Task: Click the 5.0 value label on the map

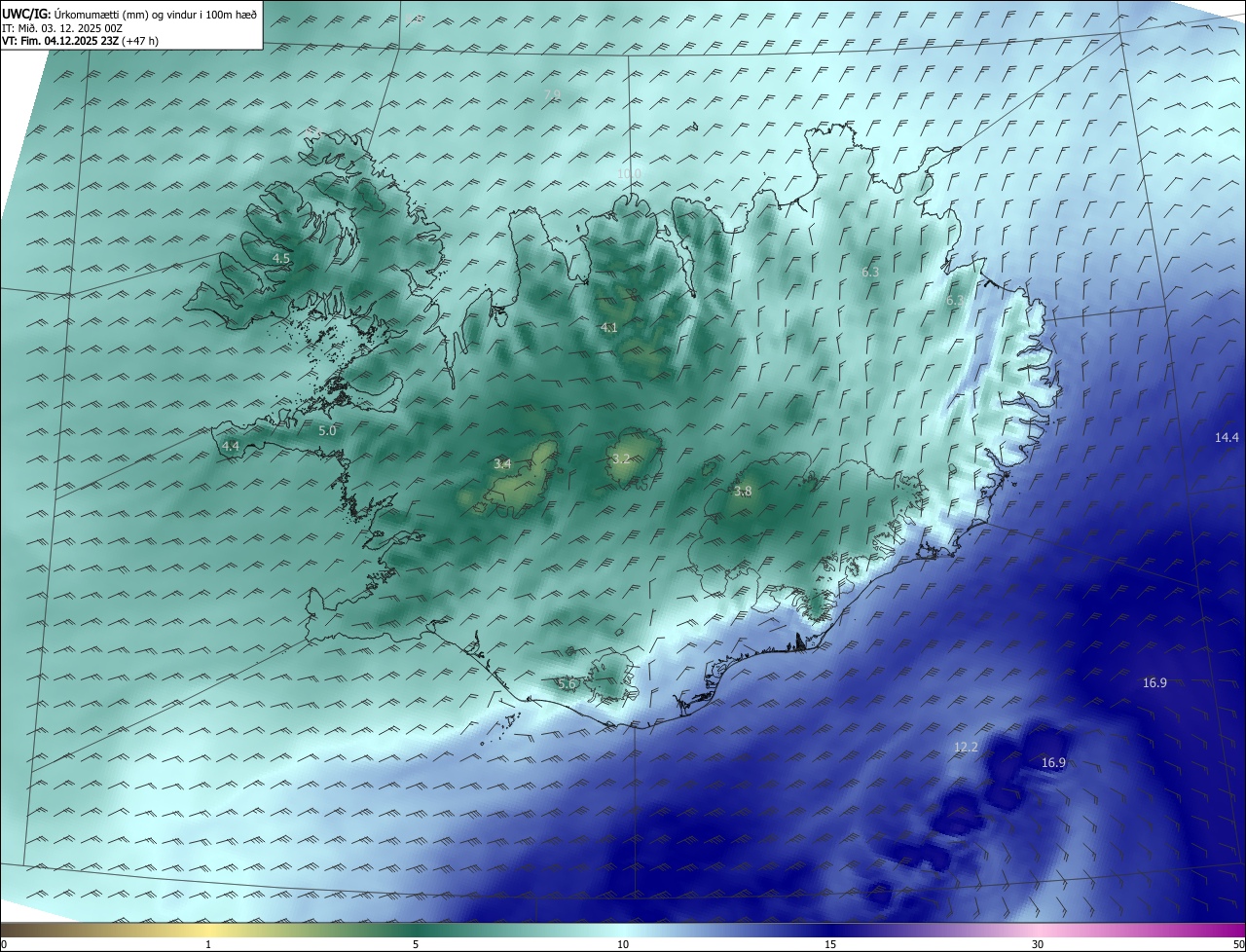Action: pos(327,430)
